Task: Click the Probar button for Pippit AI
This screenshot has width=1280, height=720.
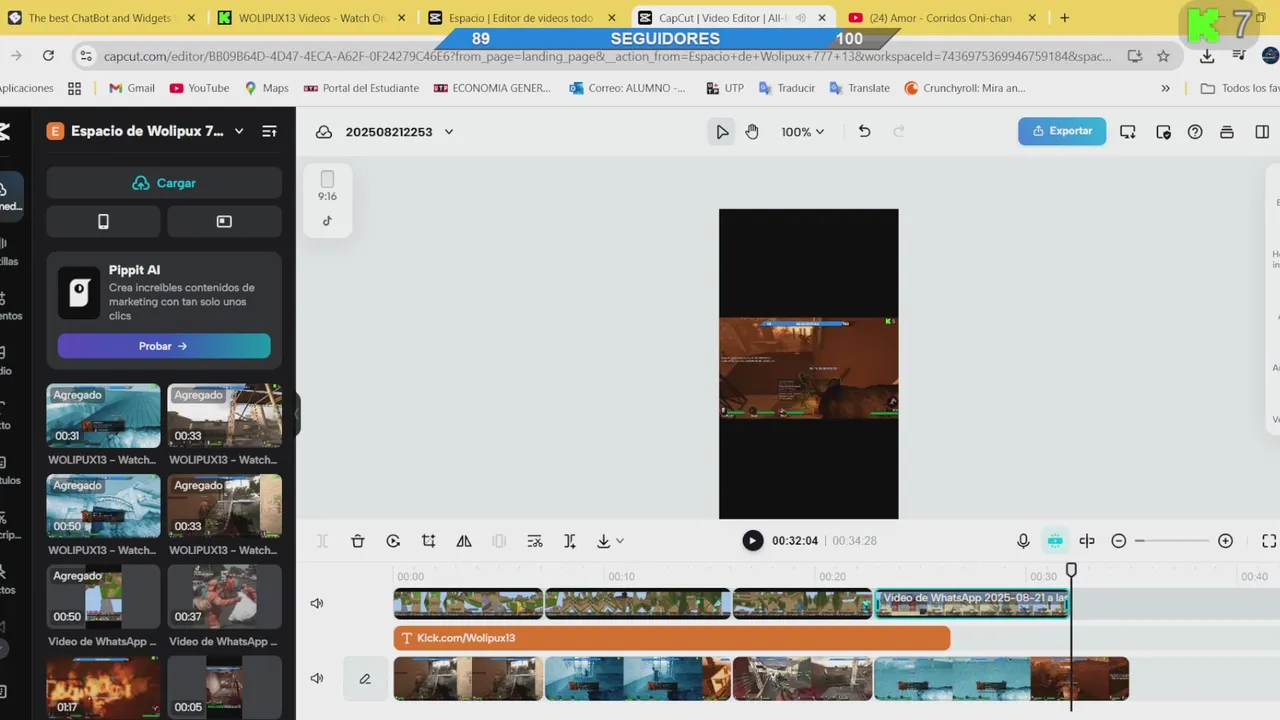Action: click(x=164, y=346)
